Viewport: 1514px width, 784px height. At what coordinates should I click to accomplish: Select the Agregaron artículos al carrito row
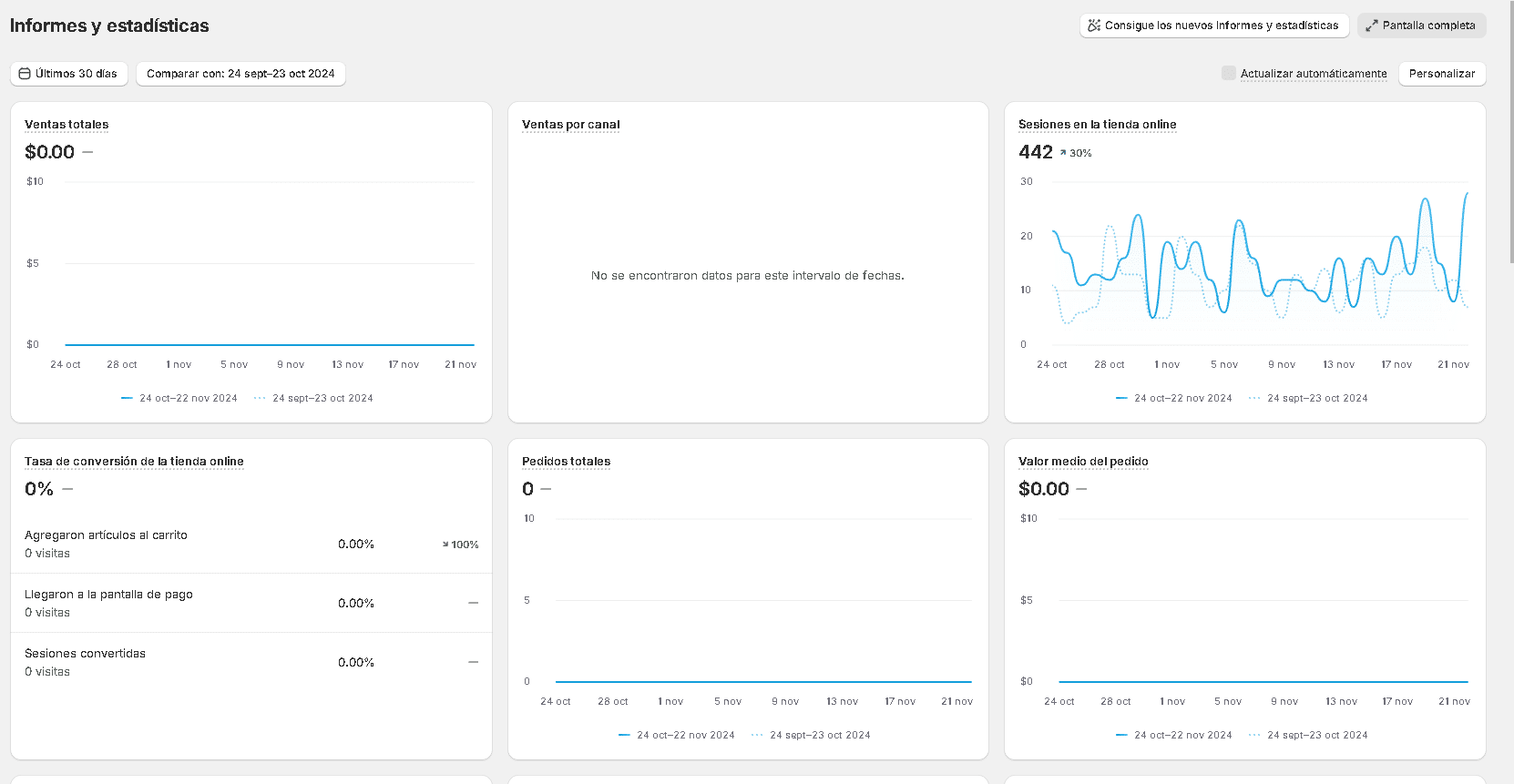(x=251, y=544)
